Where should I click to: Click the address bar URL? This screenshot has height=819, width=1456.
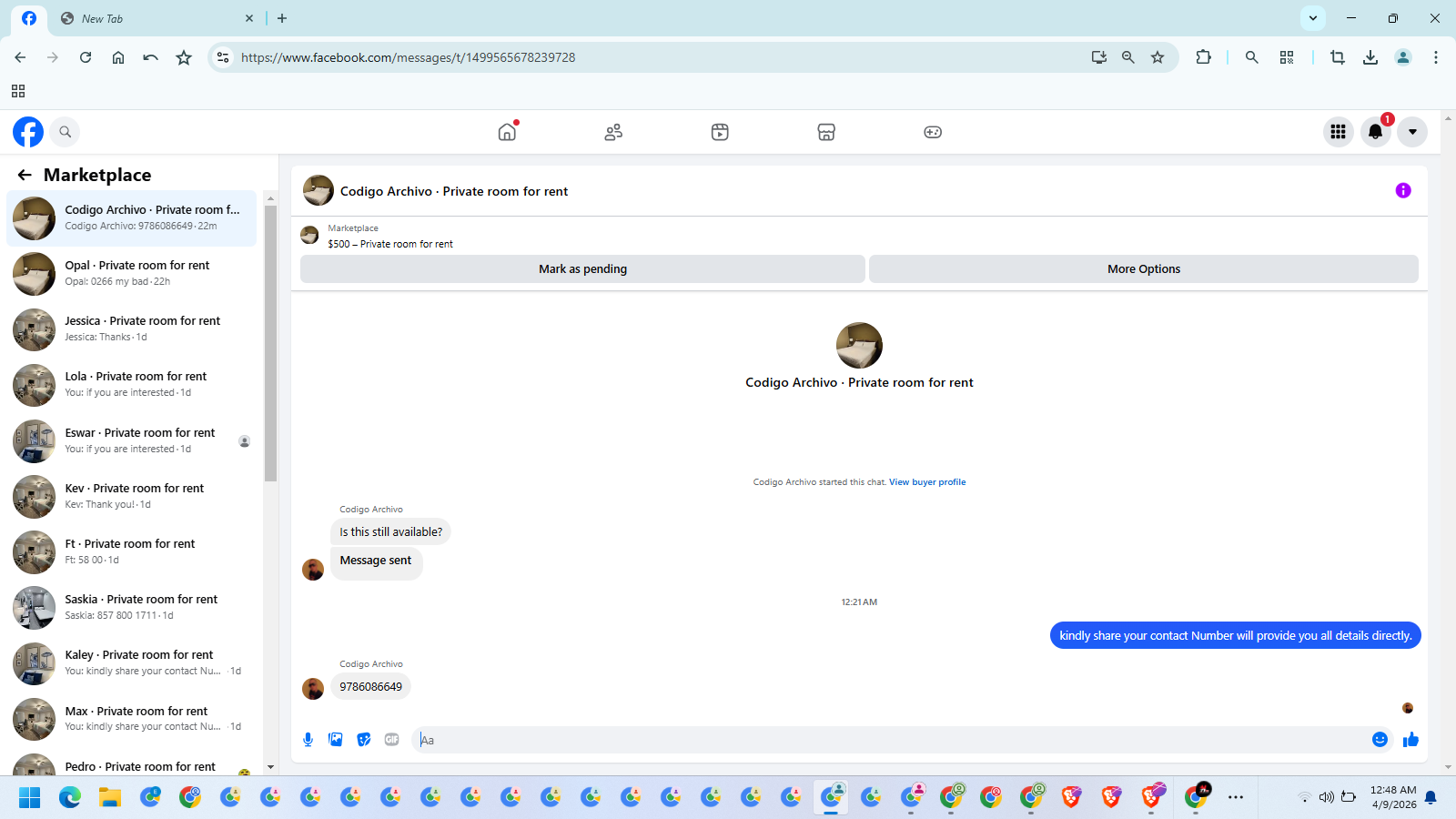click(408, 57)
